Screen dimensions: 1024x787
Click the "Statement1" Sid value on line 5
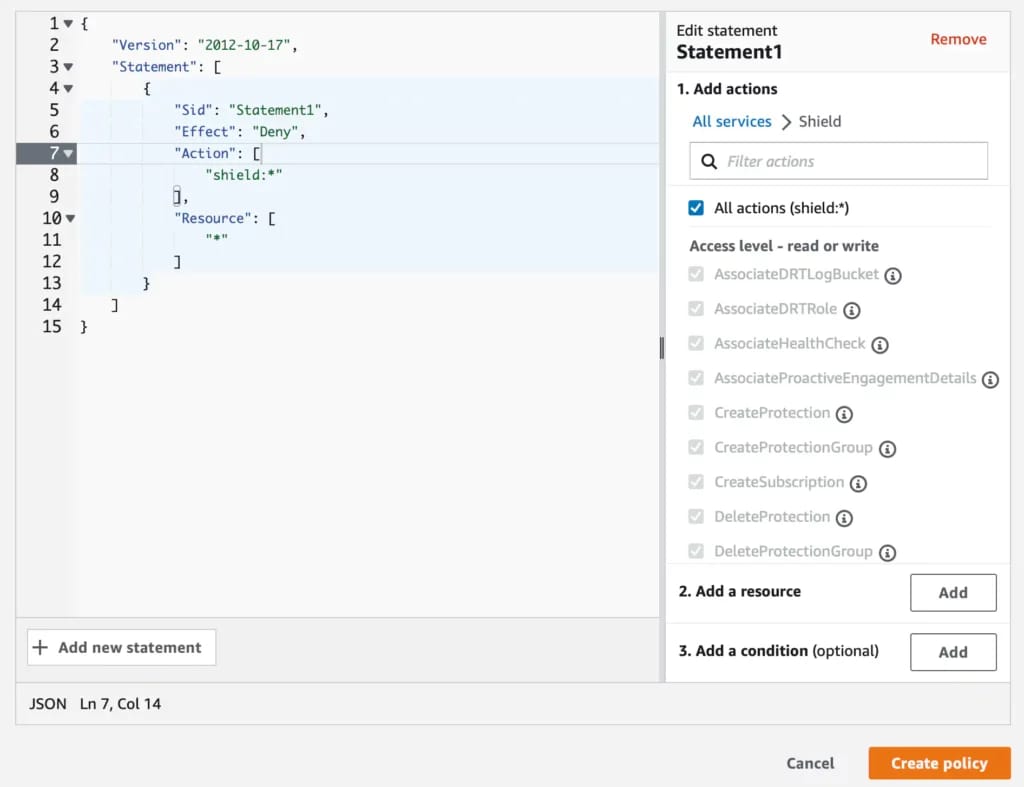[275, 110]
